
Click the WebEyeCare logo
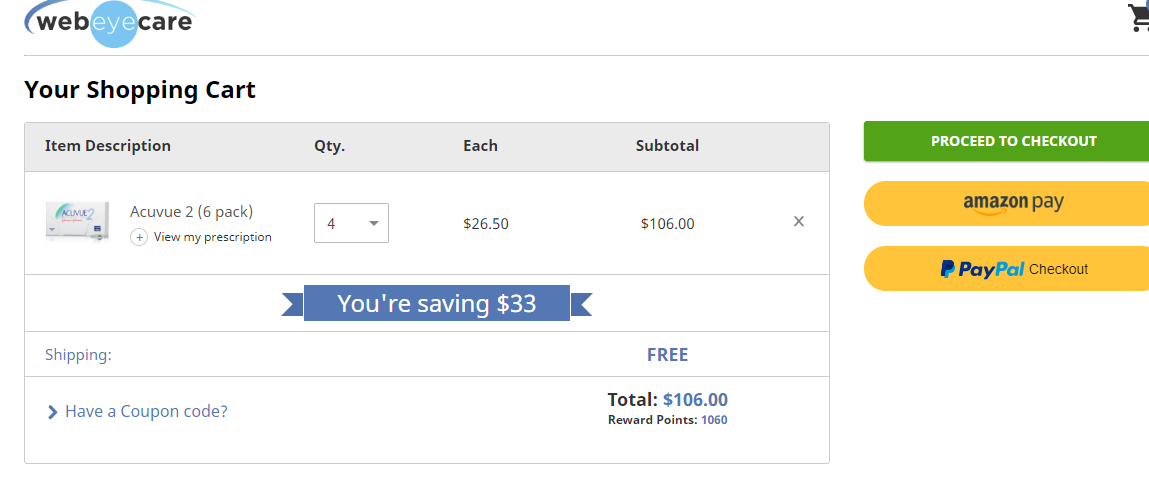[111, 23]
